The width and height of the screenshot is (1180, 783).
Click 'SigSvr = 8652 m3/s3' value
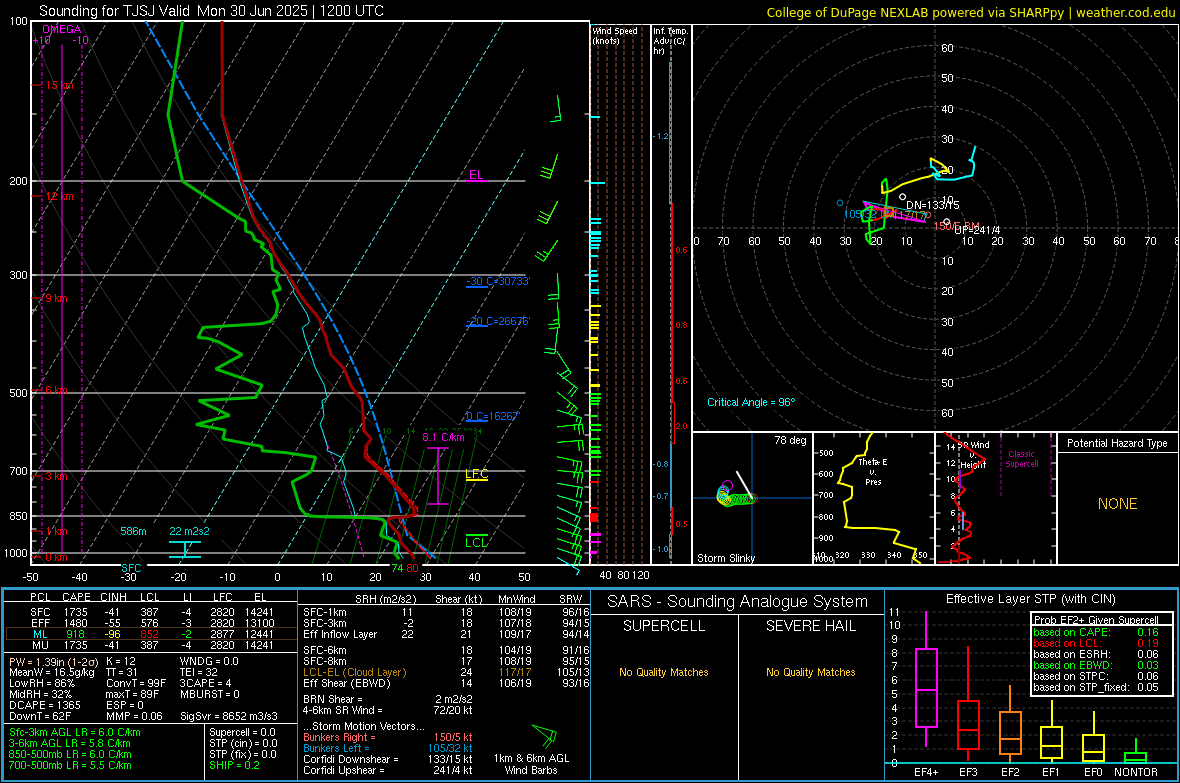[229, 716]
